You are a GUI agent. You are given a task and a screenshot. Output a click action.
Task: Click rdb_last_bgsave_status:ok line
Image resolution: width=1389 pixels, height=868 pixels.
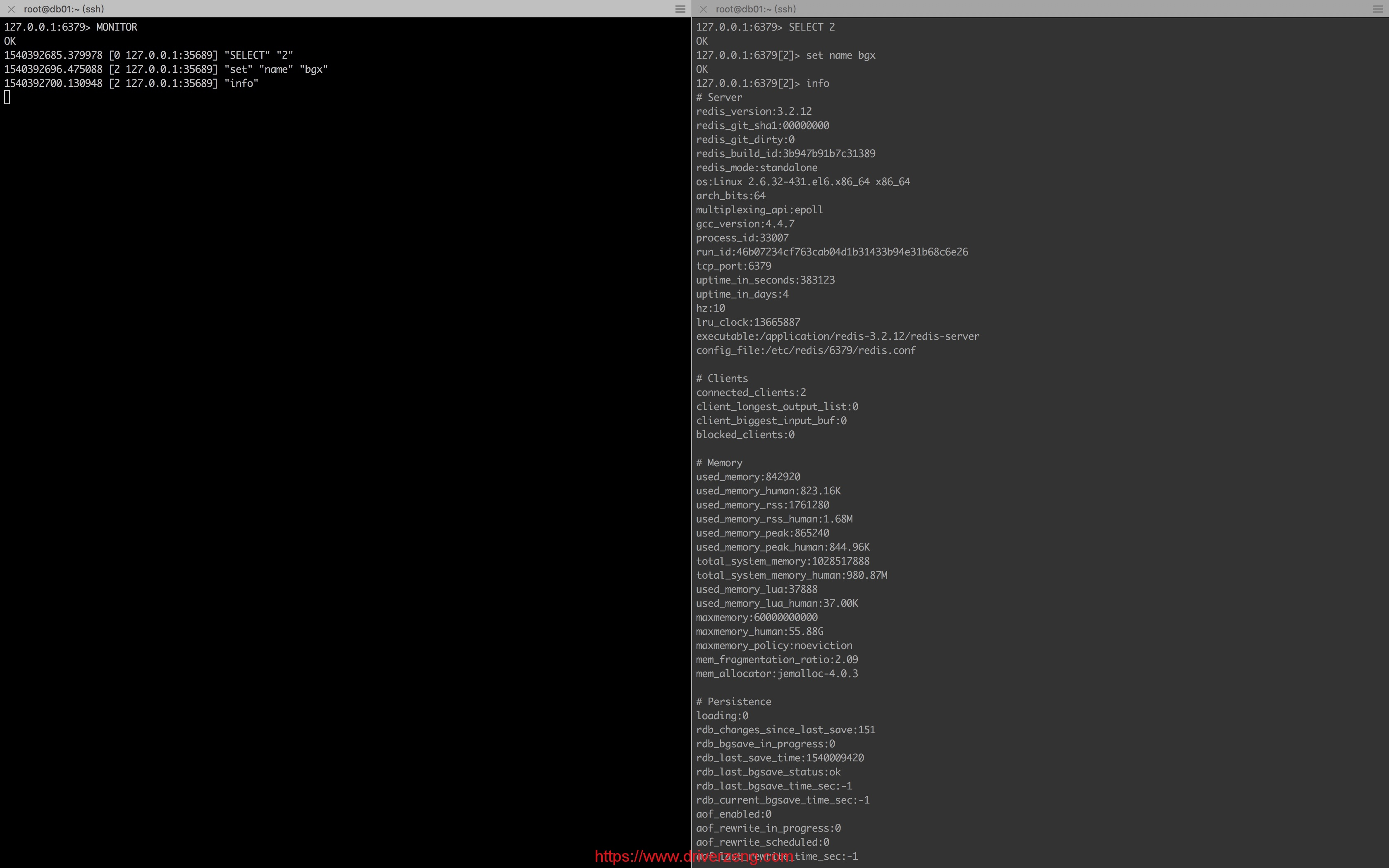(768, 772)
